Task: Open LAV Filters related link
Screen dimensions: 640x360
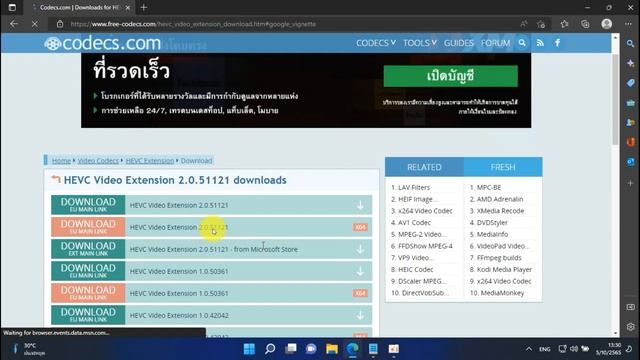Action: [x=414, y=187]
